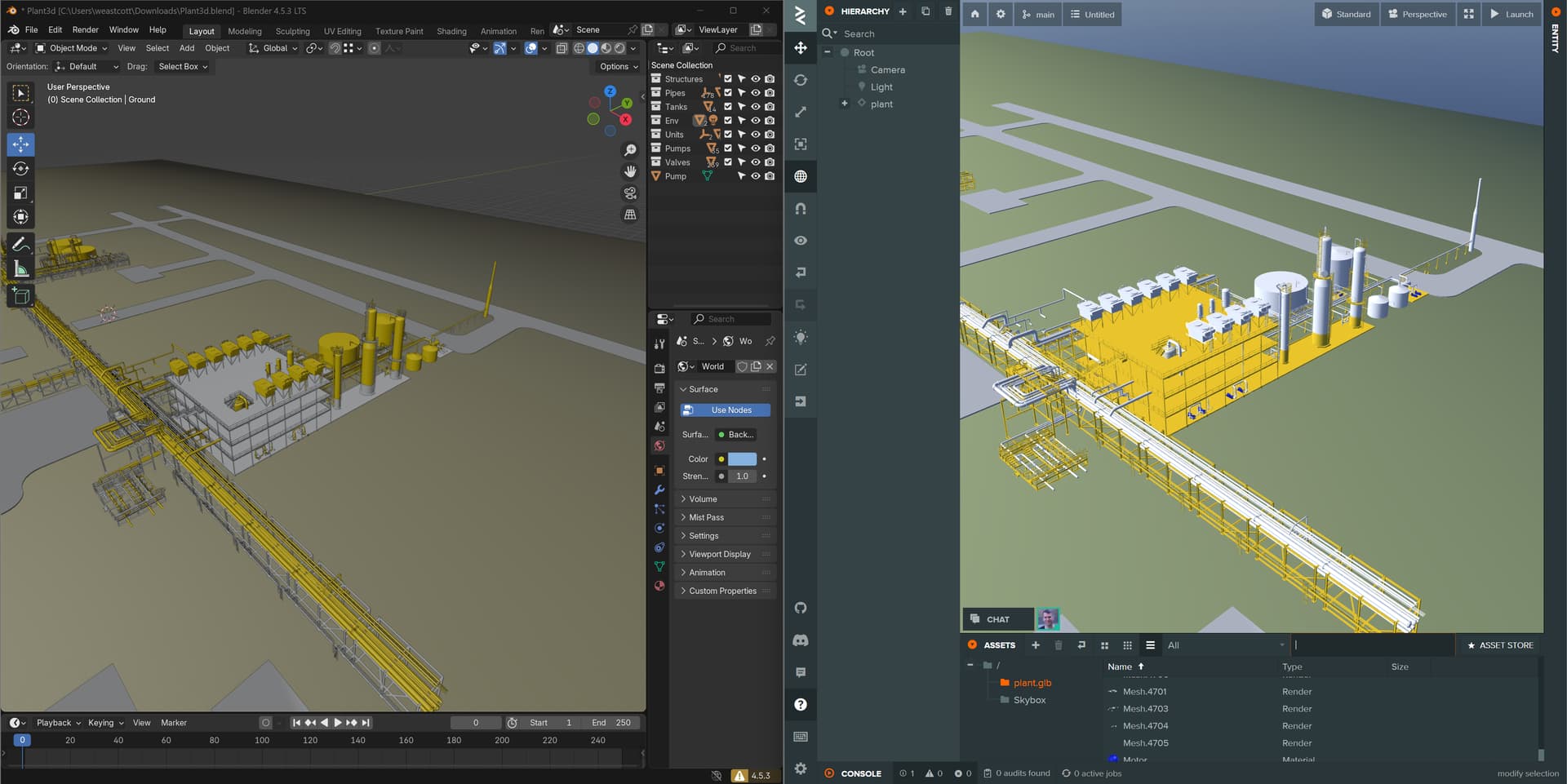Hide the Structures collection in viewport

point(756,79)
